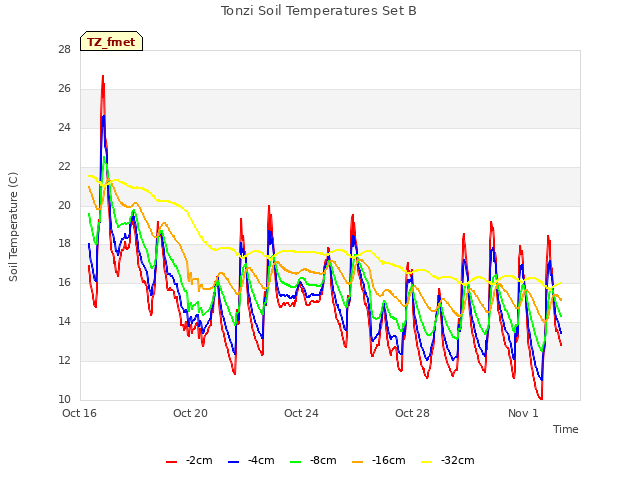Click the chart title Tonzi Soil Temperatures Set B
Screen dimensions: 640x480
pos(319,11)
